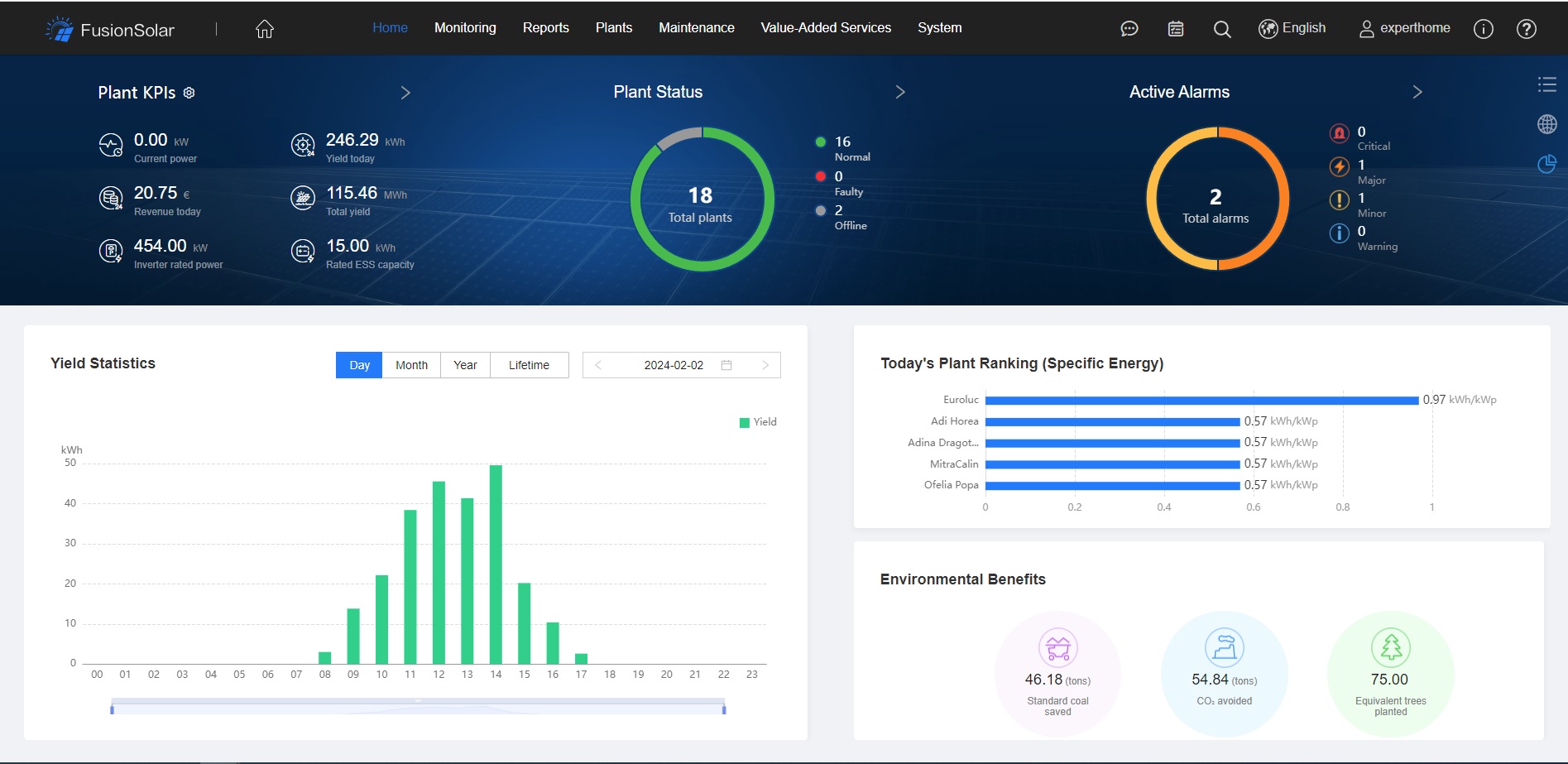Click the Plant KPIs settings gear
Screen dimensions: 1568x764
[189, 93]
